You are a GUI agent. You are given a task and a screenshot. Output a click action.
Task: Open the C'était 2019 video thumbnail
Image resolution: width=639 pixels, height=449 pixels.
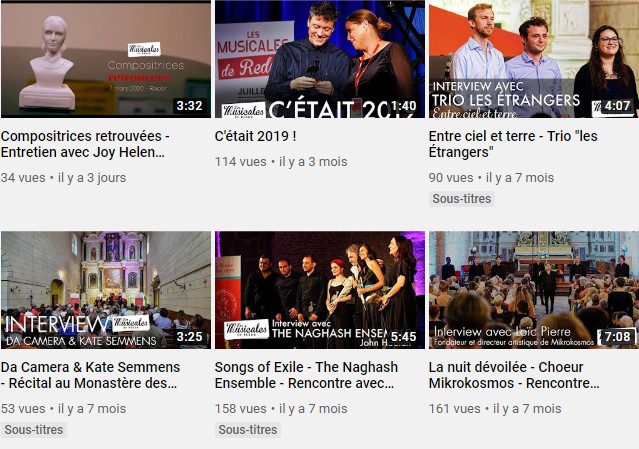(x=320, y=59)
